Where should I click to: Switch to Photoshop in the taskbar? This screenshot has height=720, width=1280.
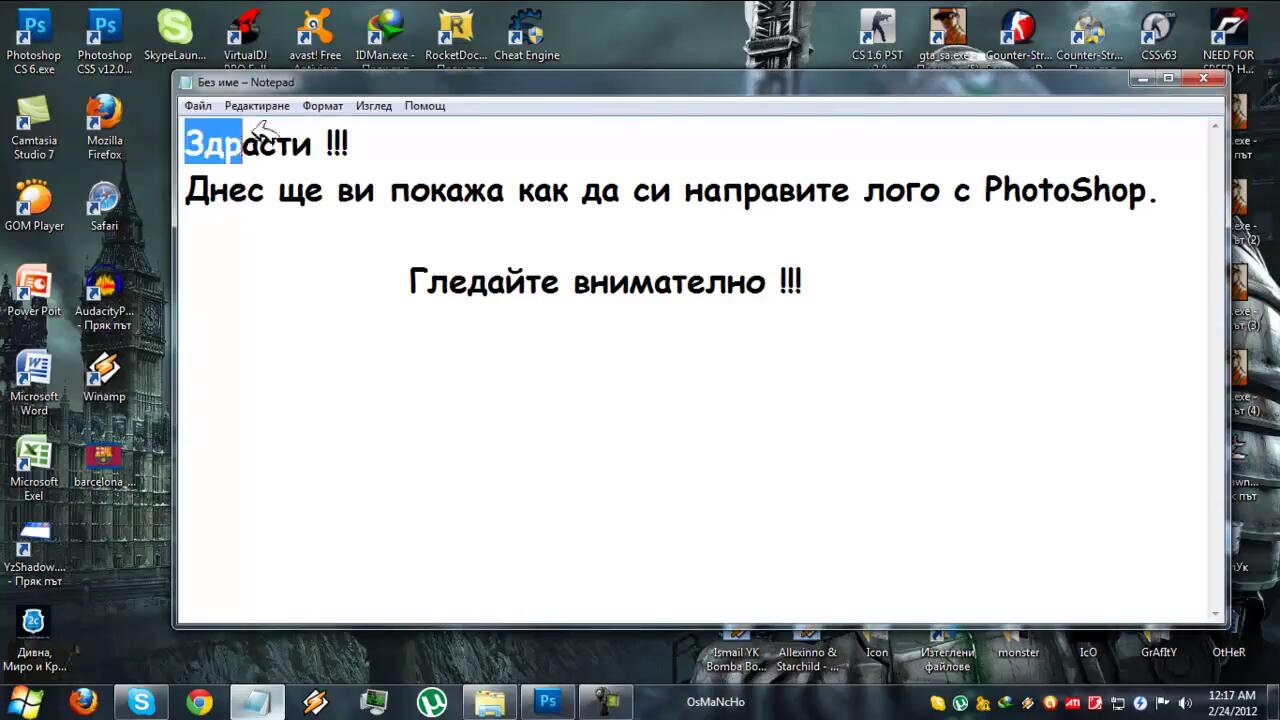[x=547, y=702]
